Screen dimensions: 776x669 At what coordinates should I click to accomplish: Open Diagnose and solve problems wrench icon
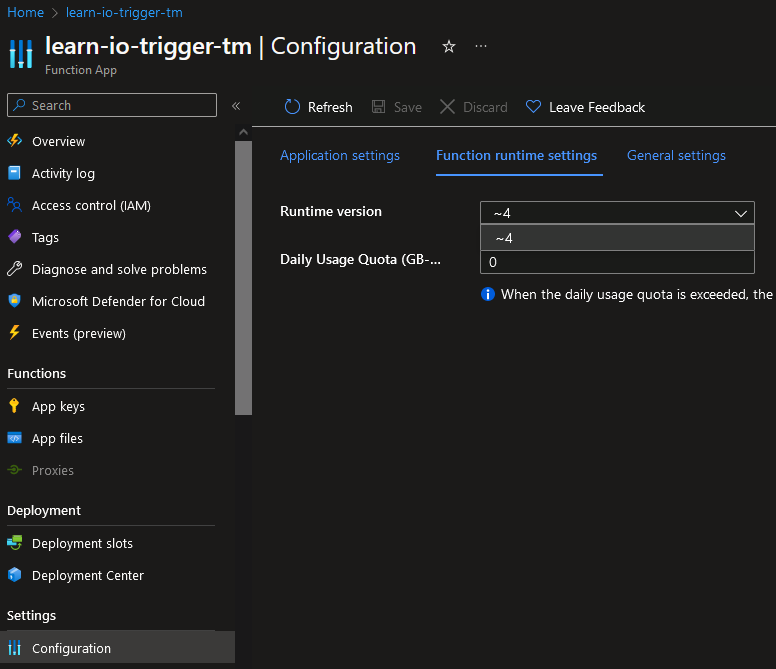coord(14,269)
